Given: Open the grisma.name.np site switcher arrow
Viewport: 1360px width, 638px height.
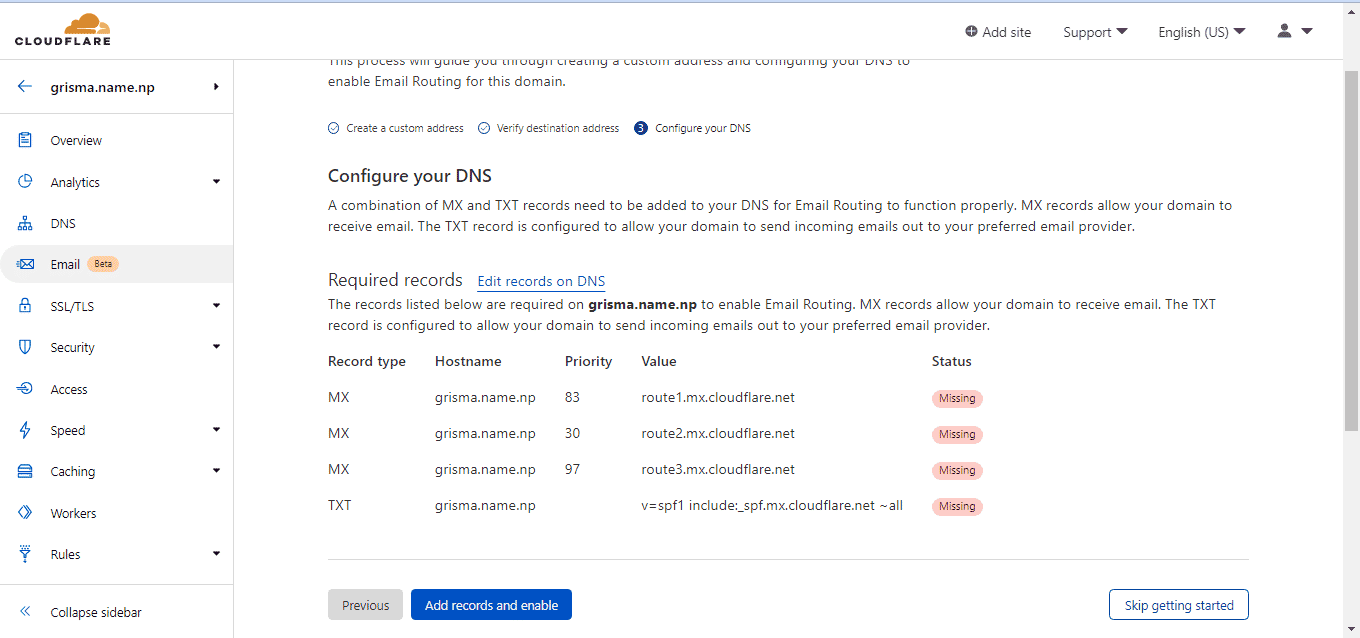Looking at the screenshot, I should coord(216,87).
